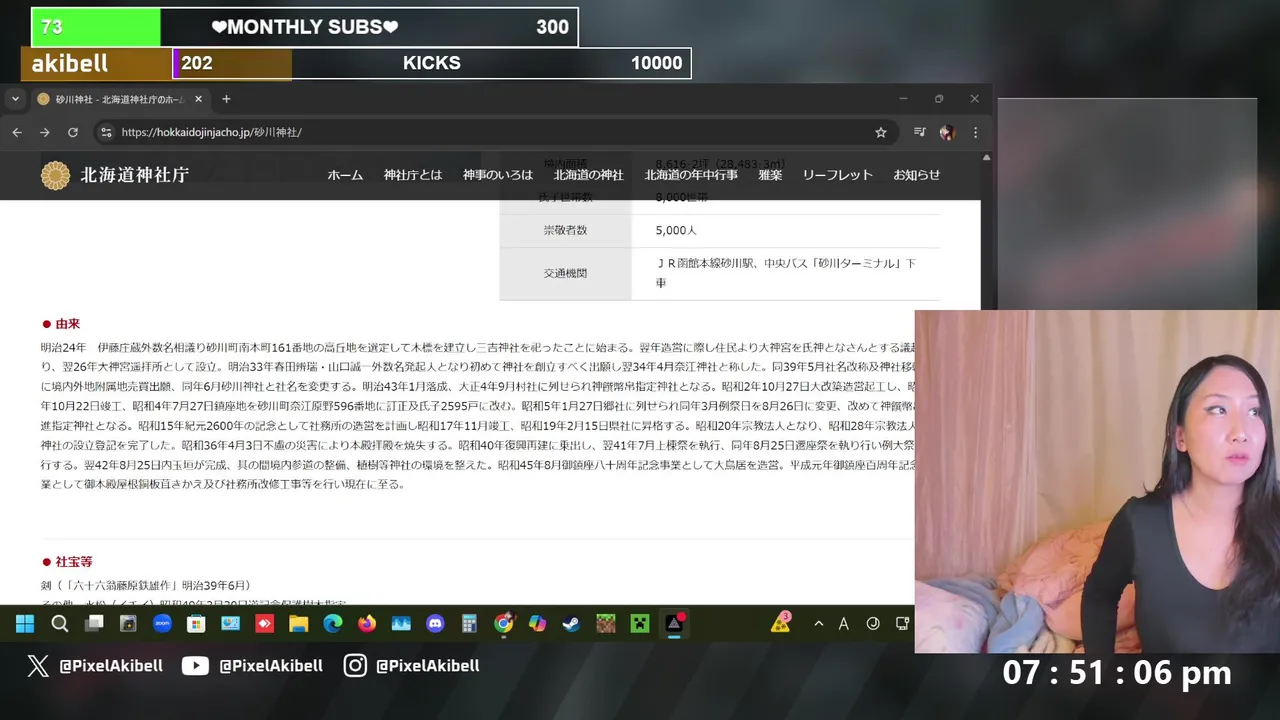Screen dimensions: 1280x720
Task: Open Microsoft Copilot taskbar icon
Action: (538, 624)
